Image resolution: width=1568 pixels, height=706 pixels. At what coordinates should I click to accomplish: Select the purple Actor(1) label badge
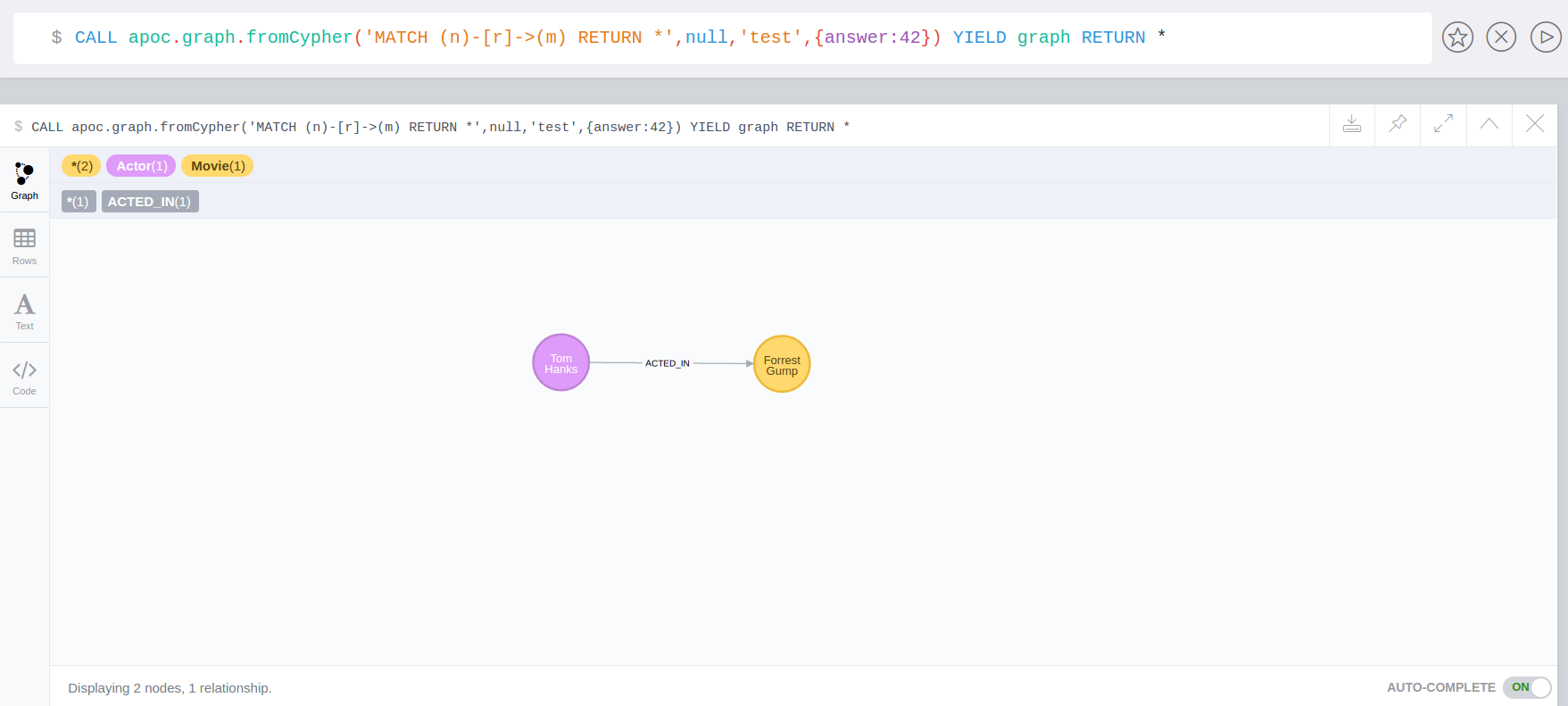coord(141,166)
